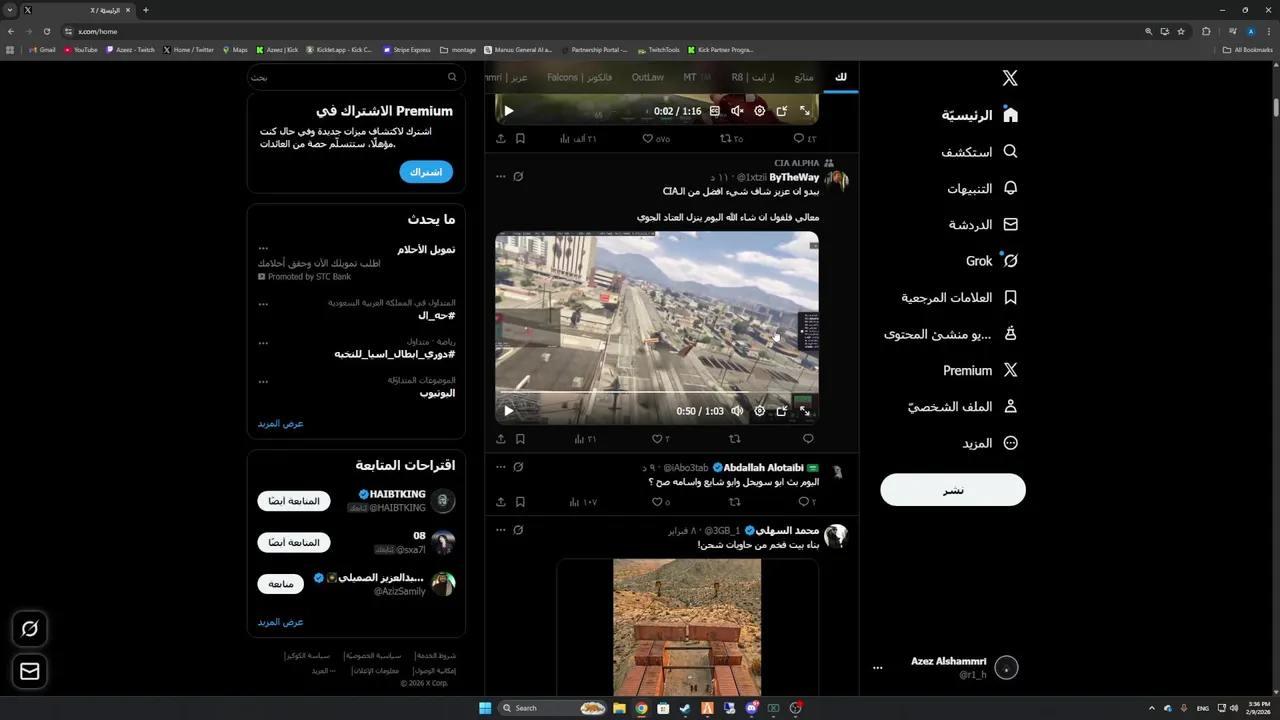
Task: Open Chat (الدردشة) from sidebar
Action: point(983,225)
